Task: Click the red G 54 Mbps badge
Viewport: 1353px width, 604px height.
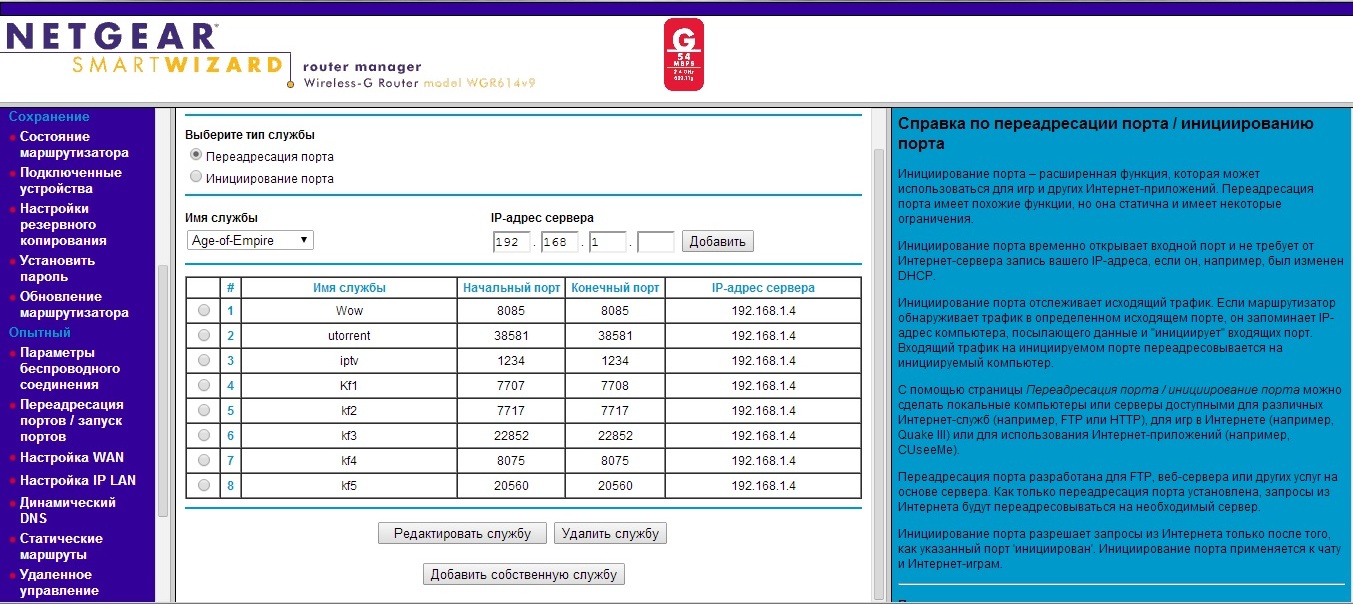Action: (x=684, y=55)
